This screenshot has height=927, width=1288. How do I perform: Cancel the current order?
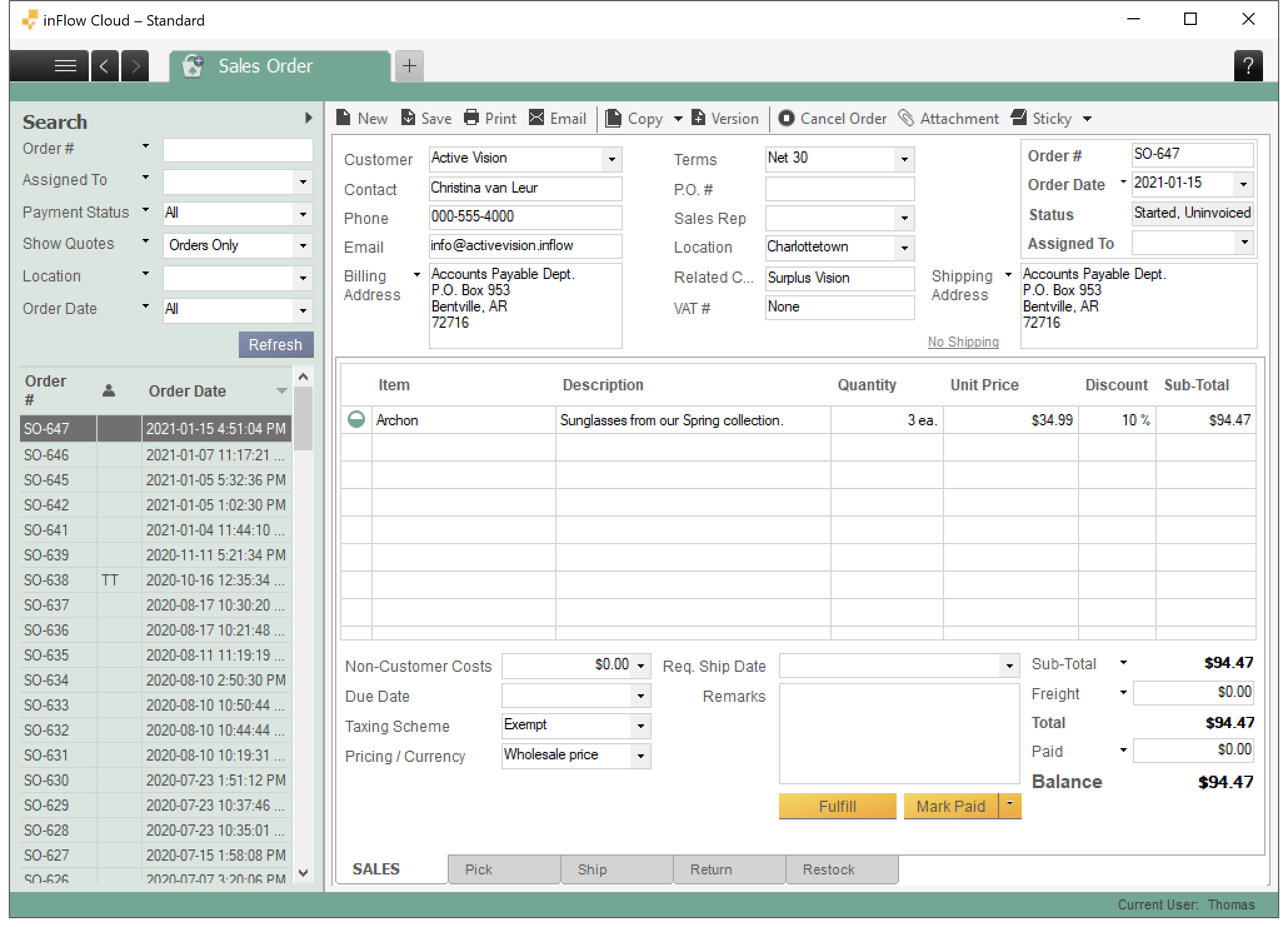coord(832,118)
